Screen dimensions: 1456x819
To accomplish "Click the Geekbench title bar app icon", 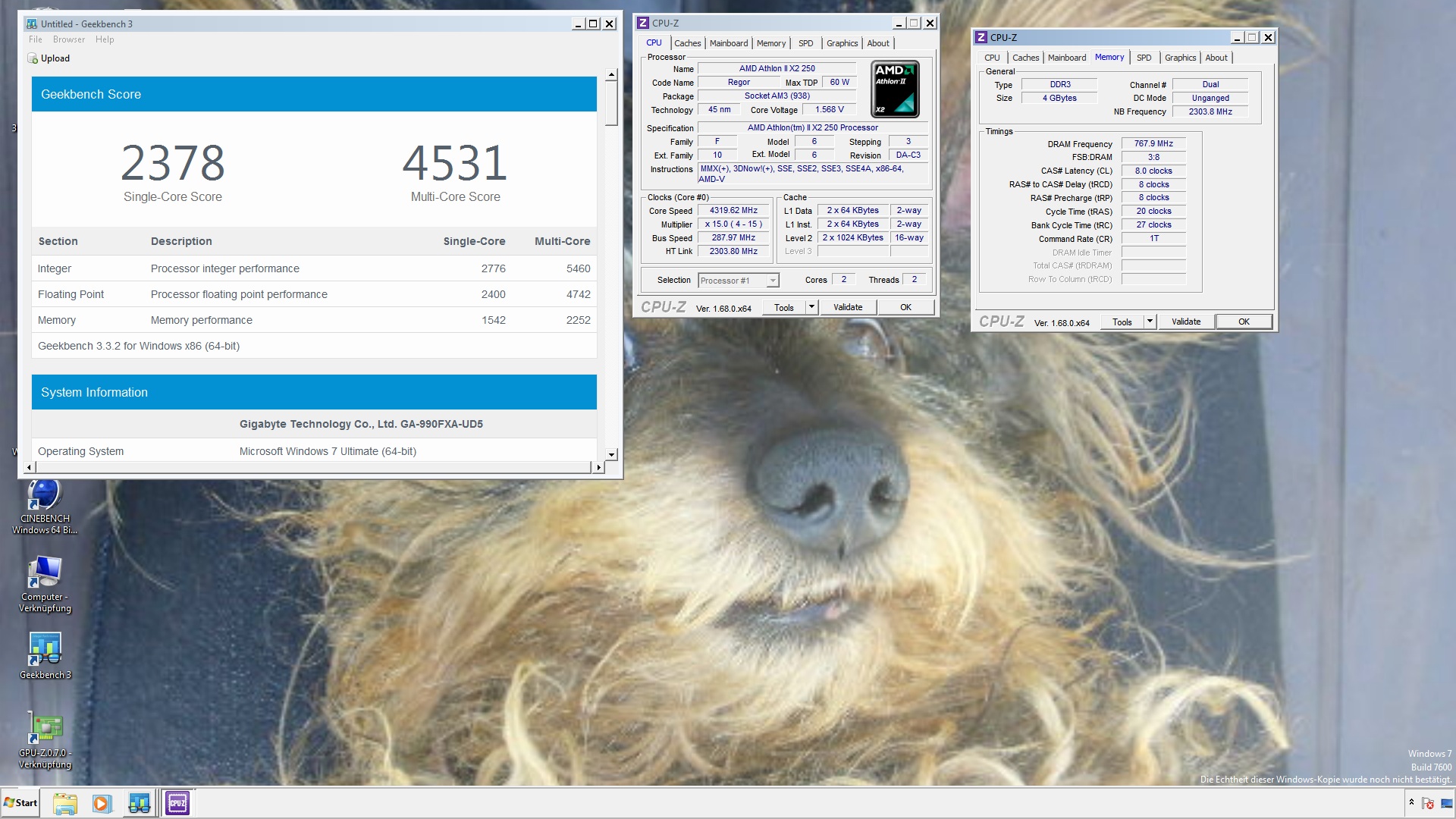I will [x=32, y=24].
